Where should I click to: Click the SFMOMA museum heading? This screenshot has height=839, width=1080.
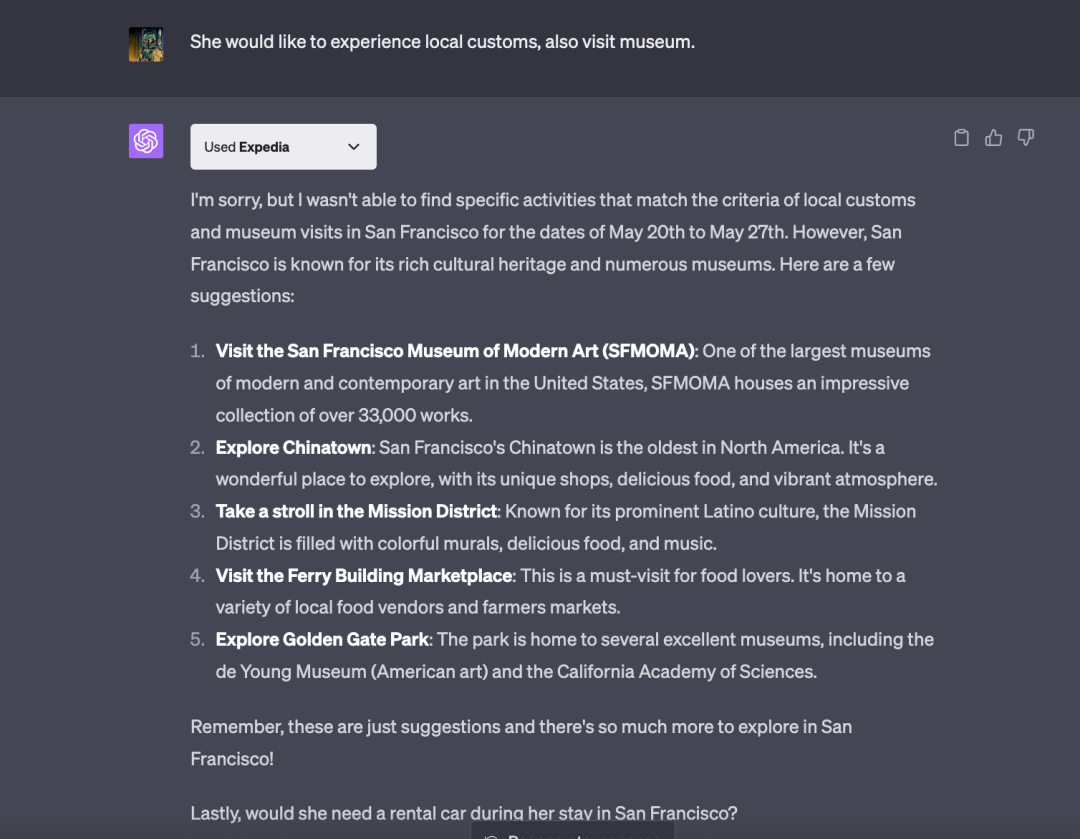coord(455,351)
